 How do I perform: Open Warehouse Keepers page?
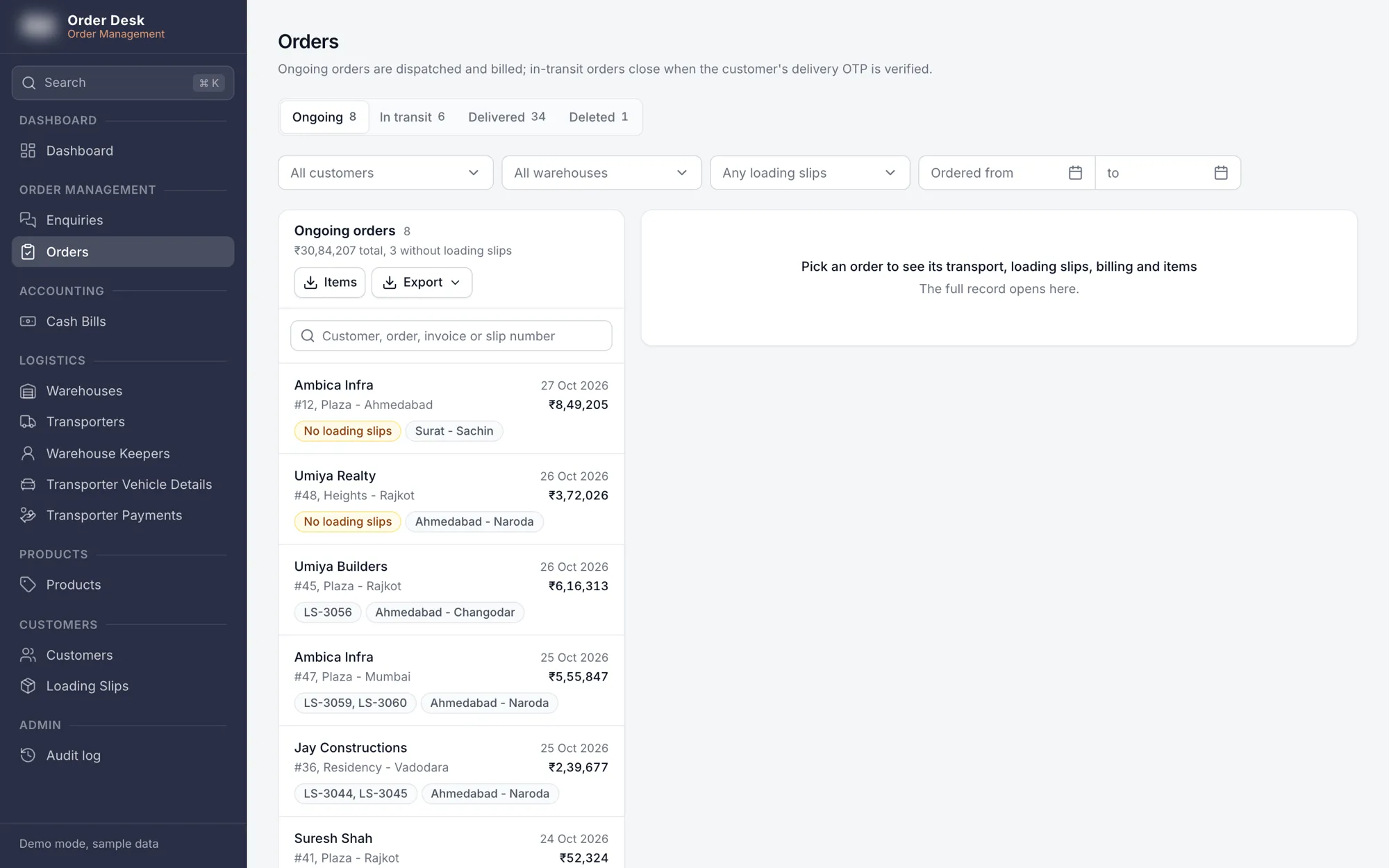123,453
